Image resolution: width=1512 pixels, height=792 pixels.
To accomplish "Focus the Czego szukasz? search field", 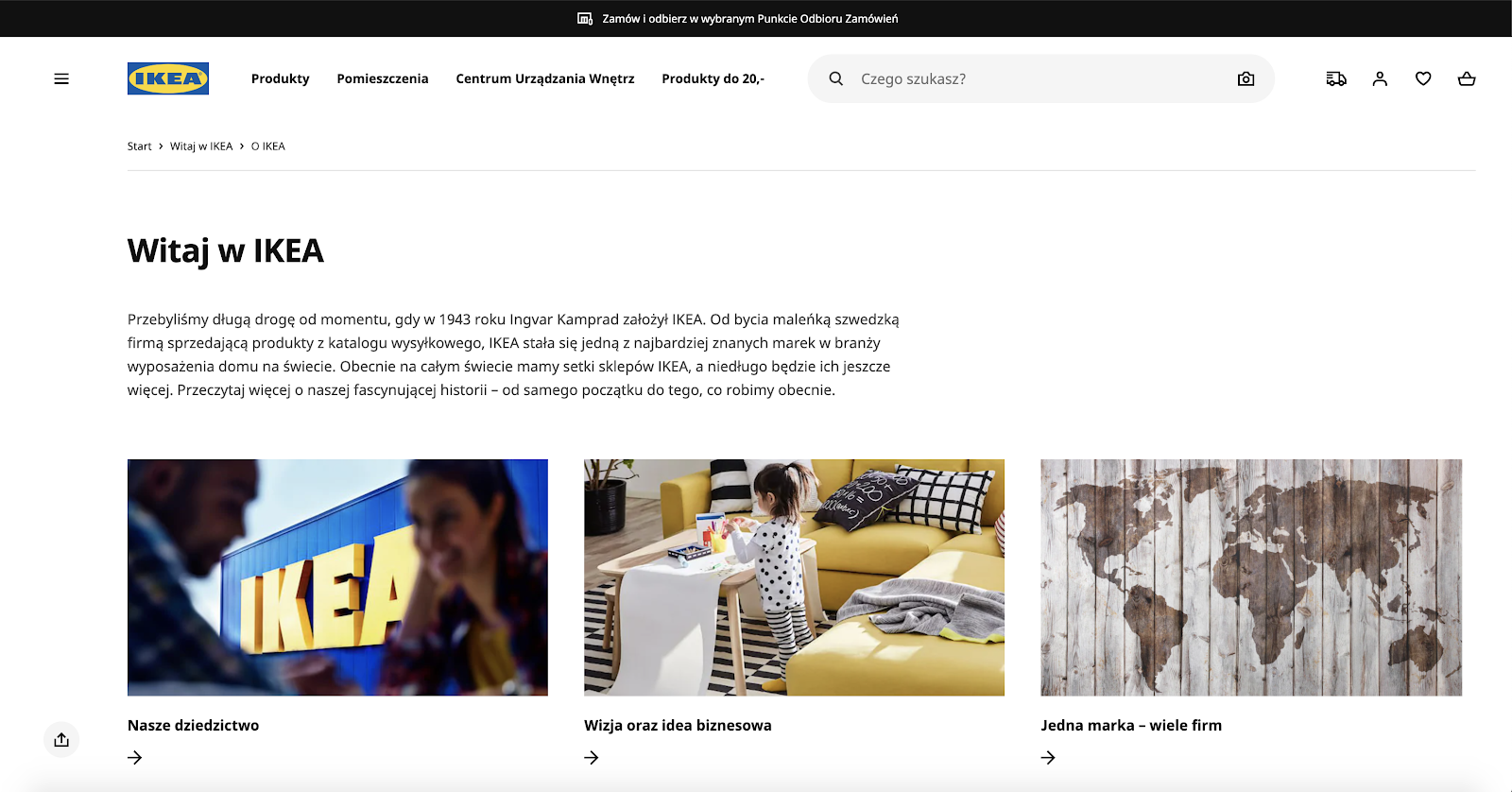I will [x=1039, y=78].
